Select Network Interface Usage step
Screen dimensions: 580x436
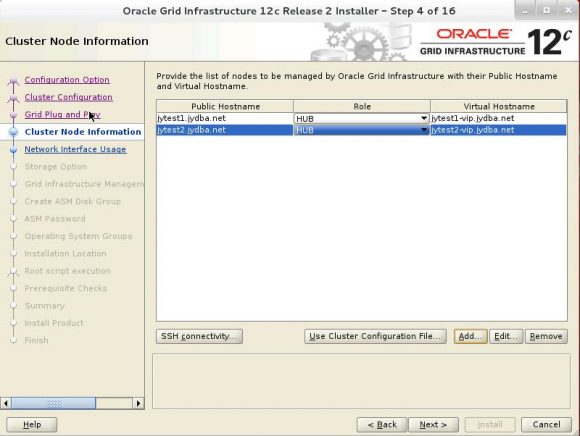click(x=75, y=149)
